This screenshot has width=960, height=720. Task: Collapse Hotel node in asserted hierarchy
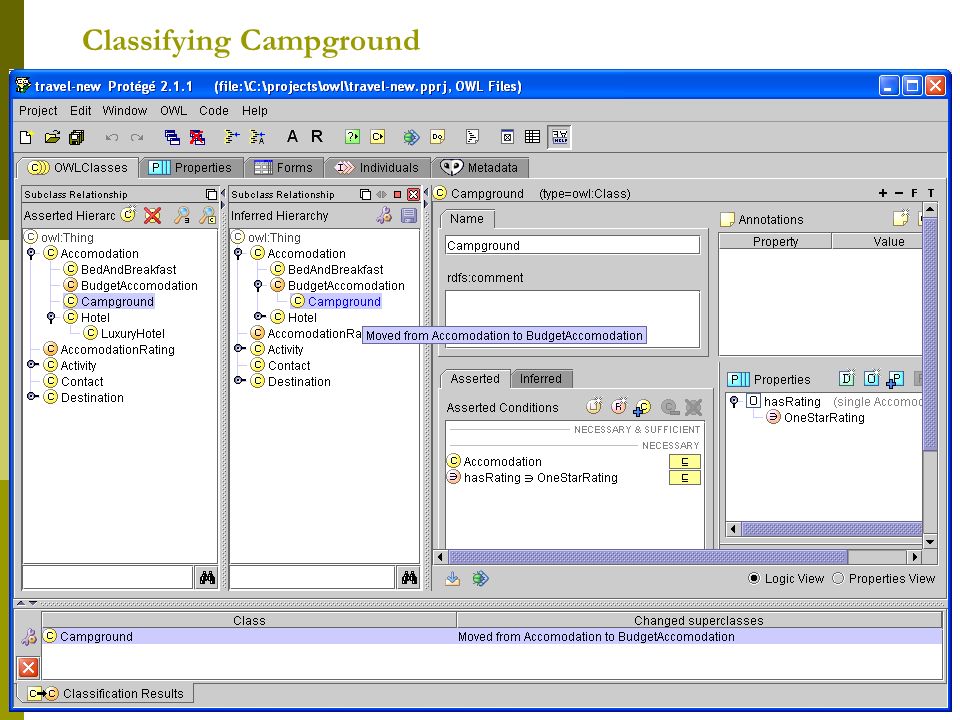pos(51,317)
